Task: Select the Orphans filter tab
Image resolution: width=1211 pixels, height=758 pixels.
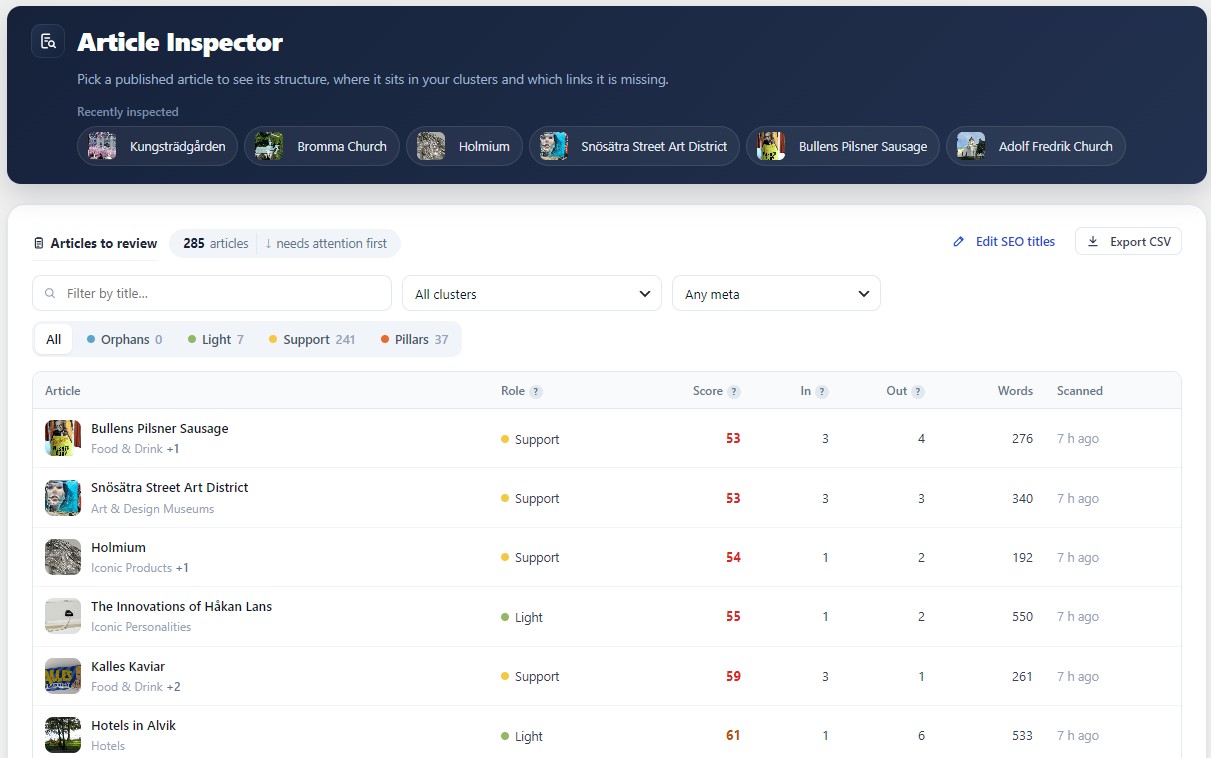Action: click(124, 339)
